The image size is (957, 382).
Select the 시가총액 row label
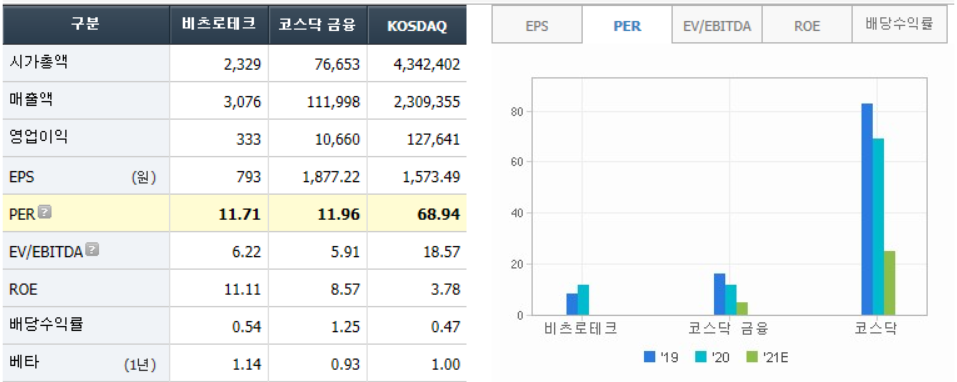click(x=39, y=62)
